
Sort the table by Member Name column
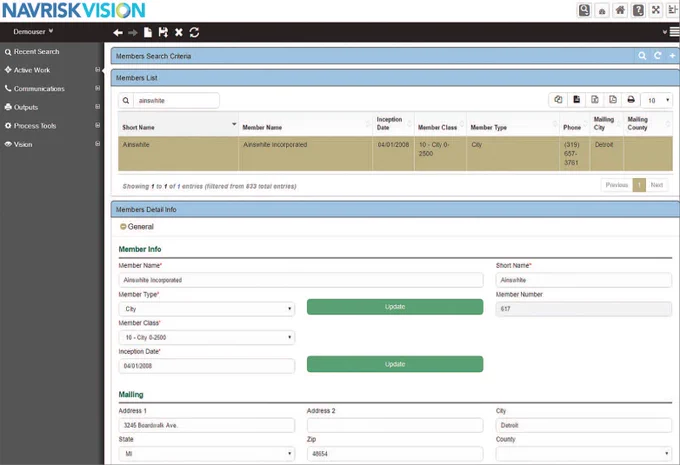click(305, 124)
